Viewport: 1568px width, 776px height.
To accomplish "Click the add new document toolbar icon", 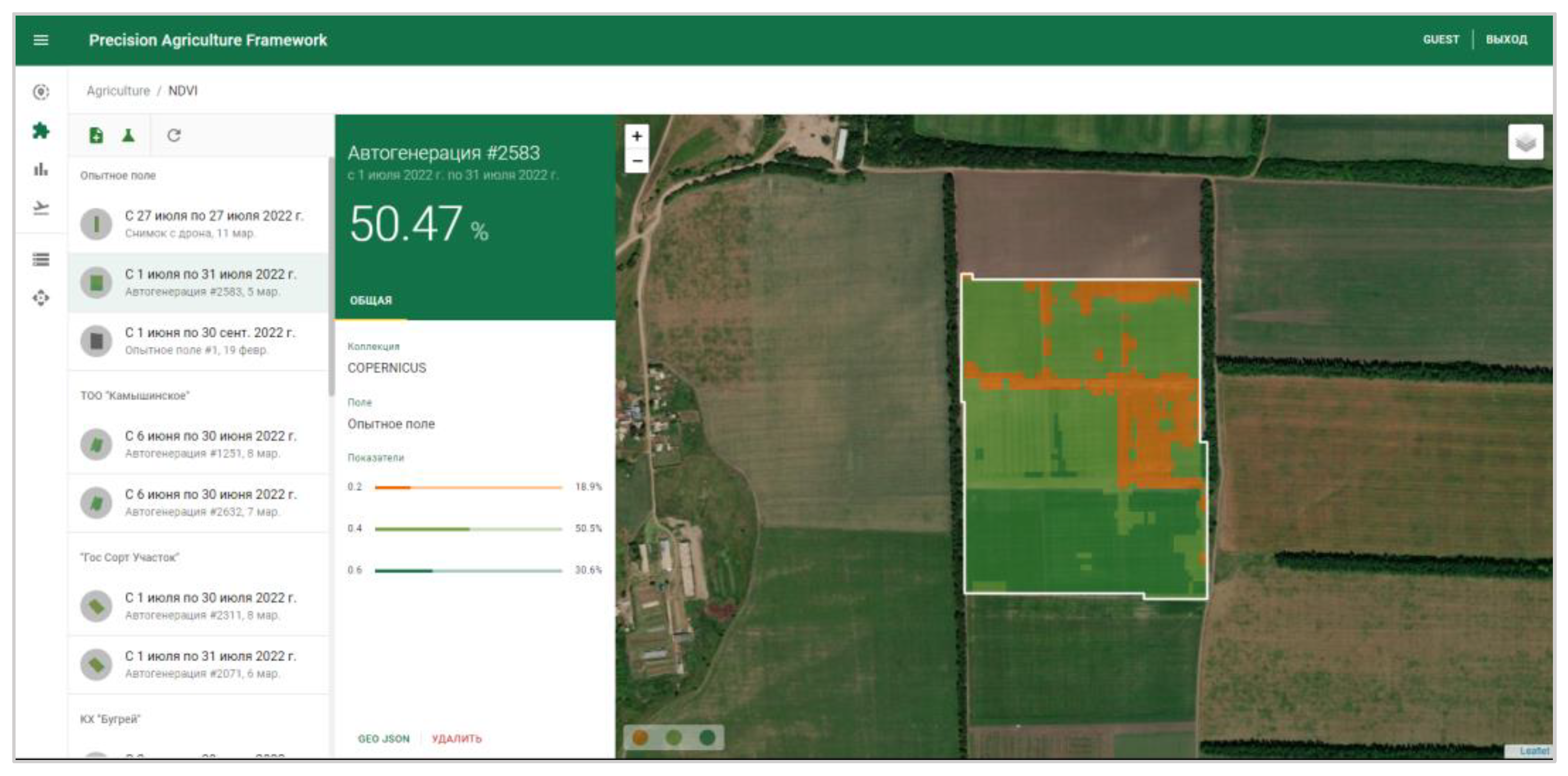I will pyautogui.click(x=96, y=135).
